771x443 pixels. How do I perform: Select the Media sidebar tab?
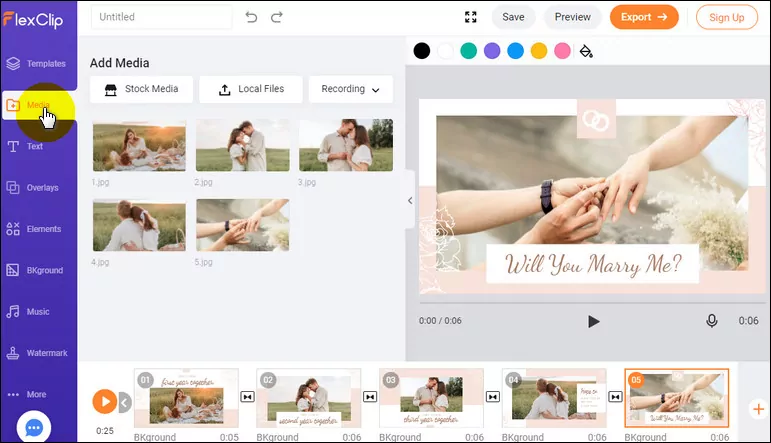(38, 105)
